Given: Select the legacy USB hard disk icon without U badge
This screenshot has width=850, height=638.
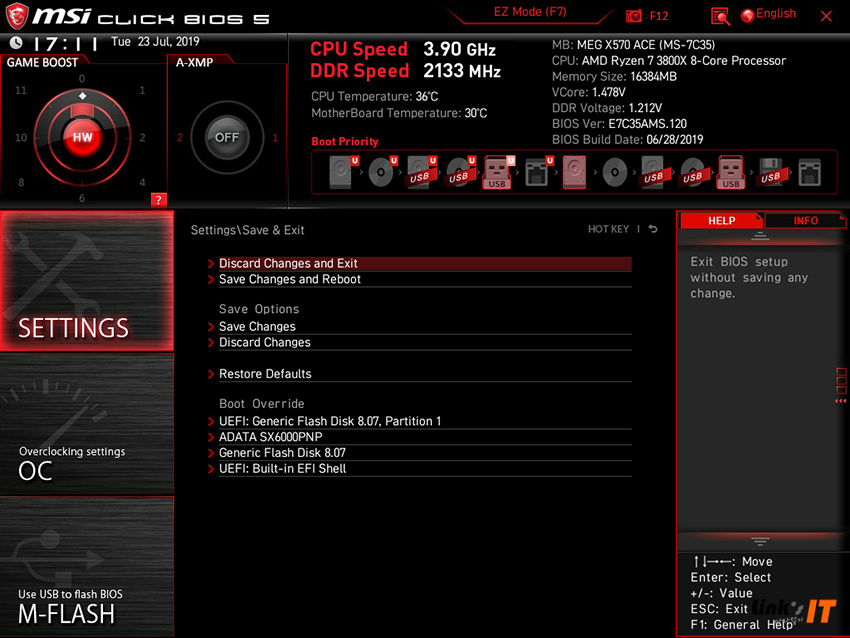Looking at the screenshot, I should 654,172.
